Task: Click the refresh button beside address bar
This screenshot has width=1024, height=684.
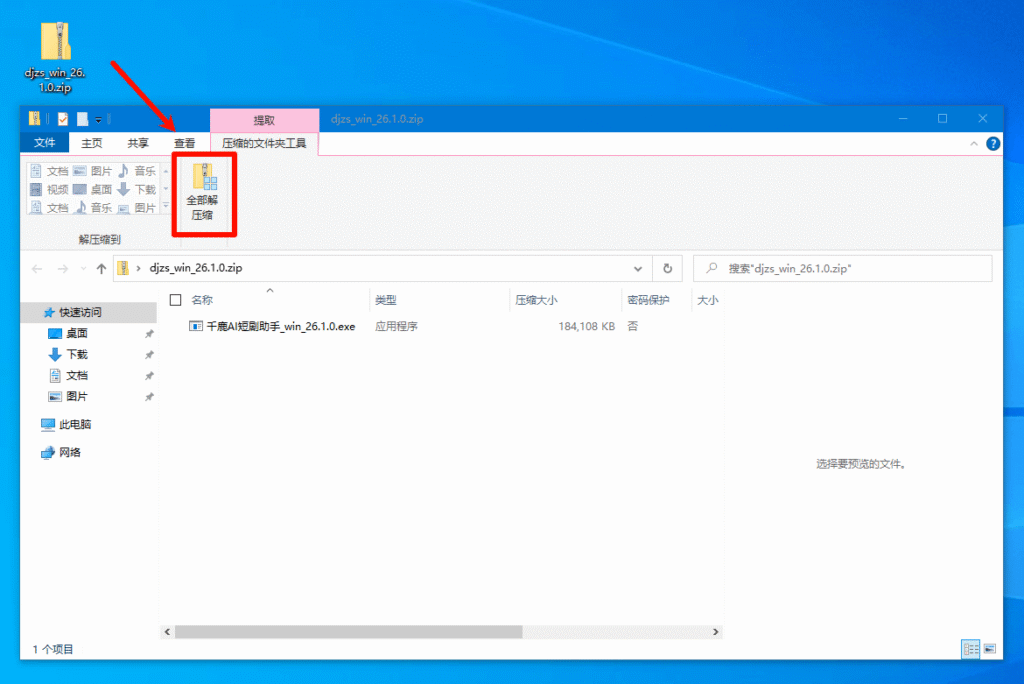Action: pyautogui.click(x=667, y=268)
